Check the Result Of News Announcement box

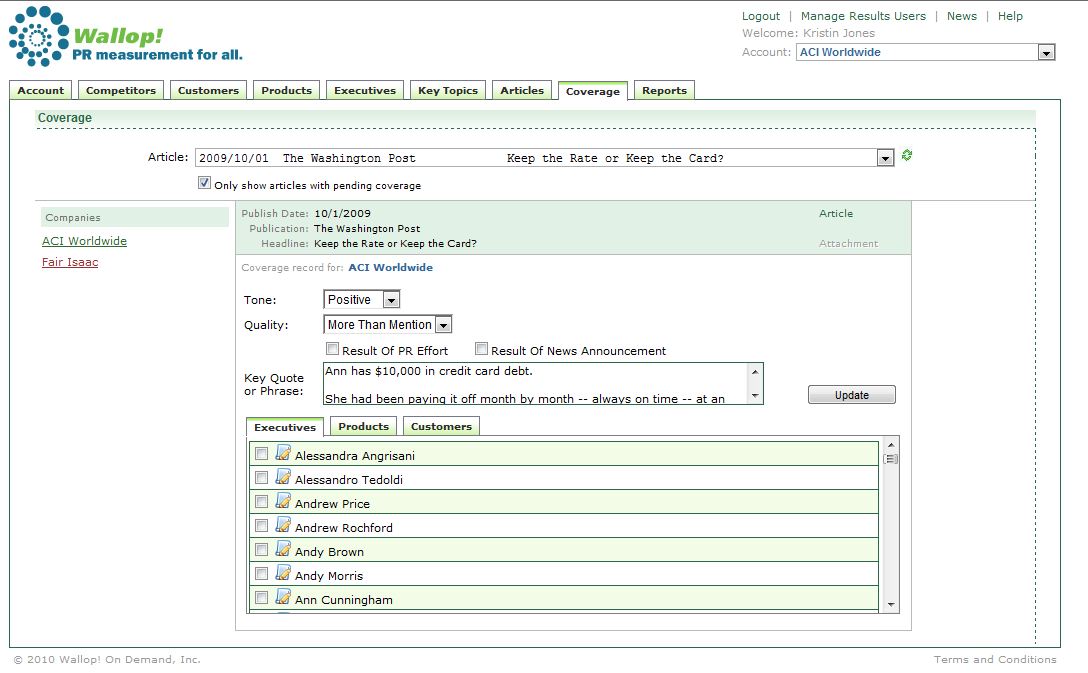point(482,349)
